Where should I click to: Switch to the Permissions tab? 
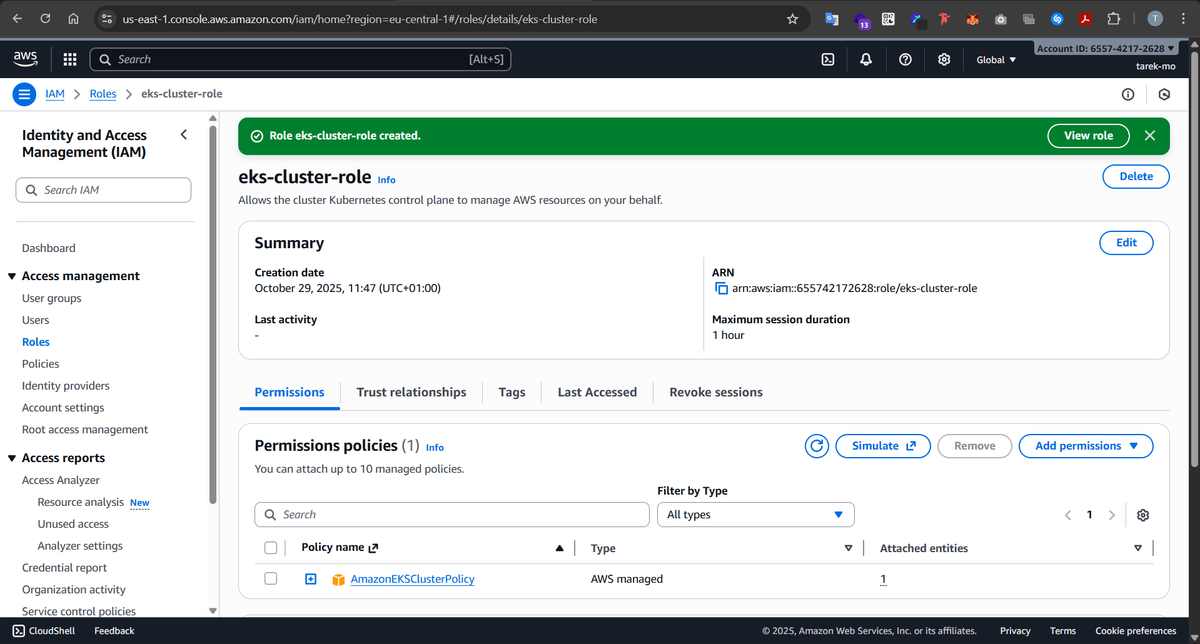pyautogui.click(x=290, y=392)
